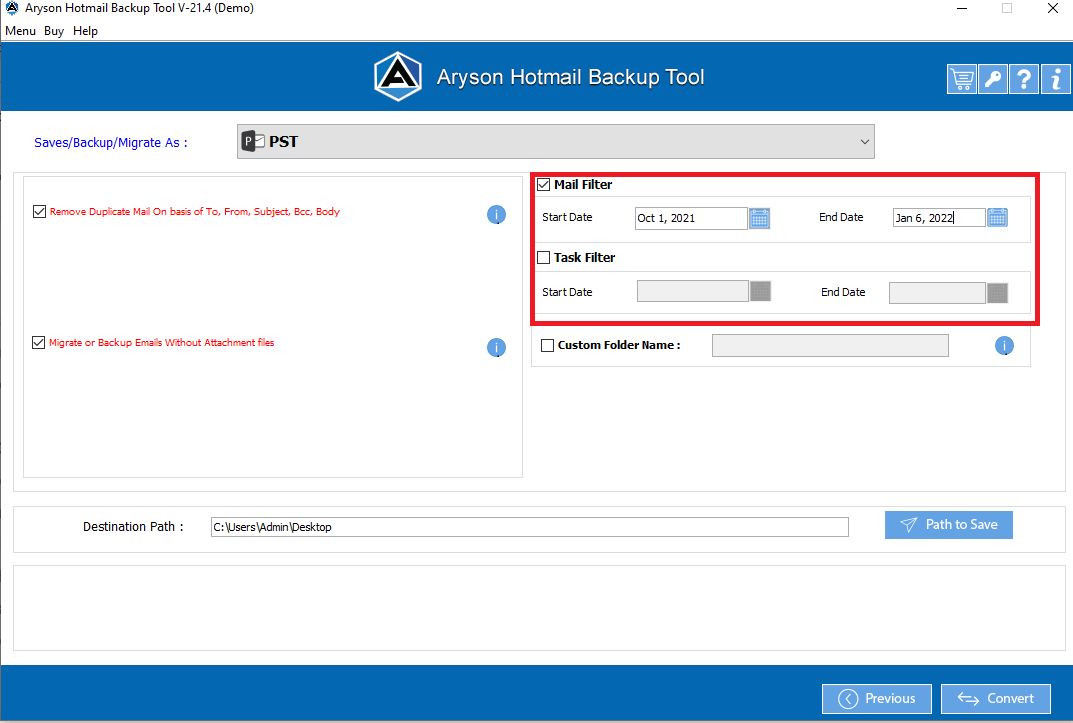This screenshot has width=1073, height=723.
Task: Open Mail Filter Start Date calendar picker
Action: coord(760,218)
